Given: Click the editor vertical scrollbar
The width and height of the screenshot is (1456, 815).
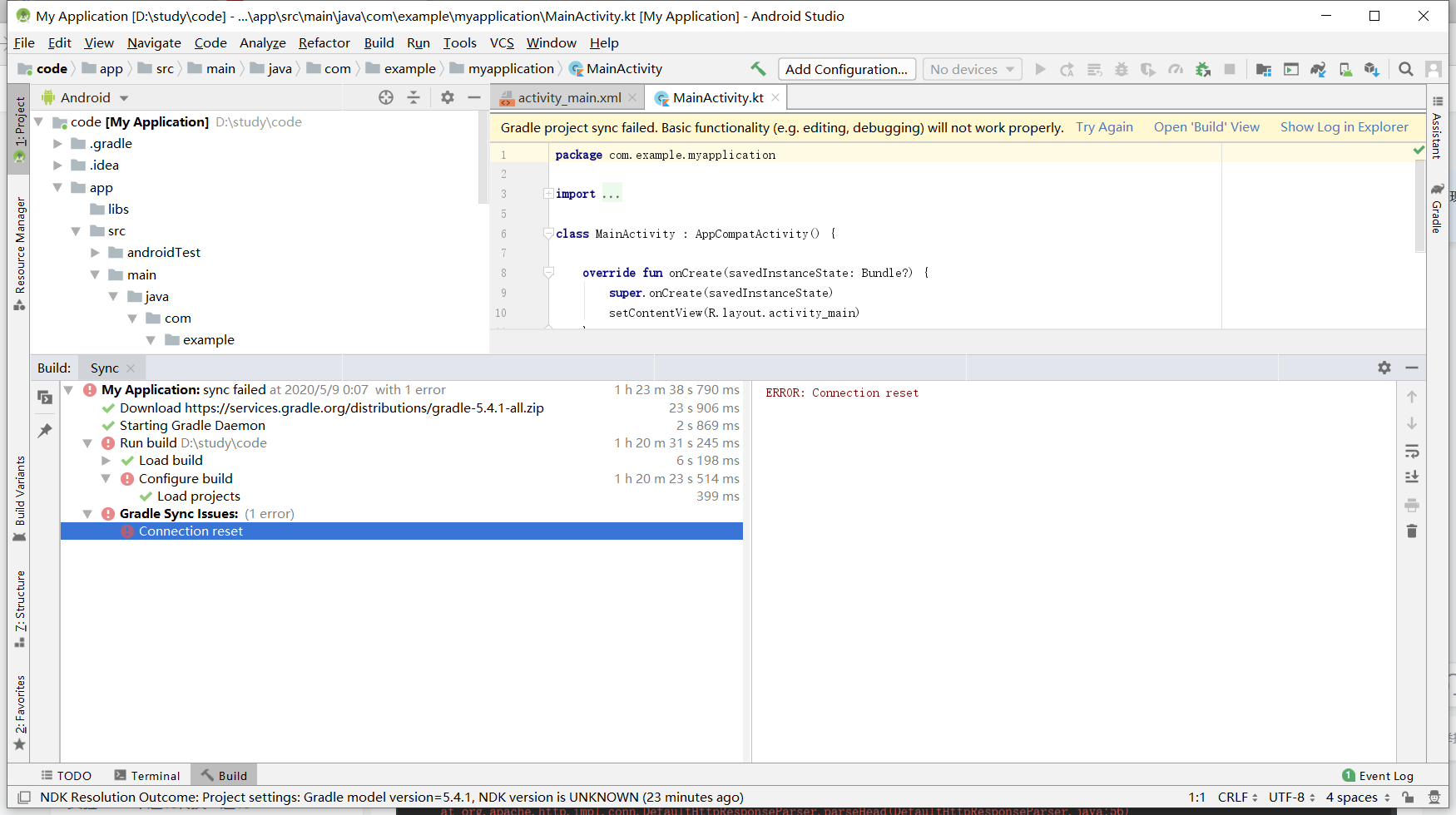Looking at the screenshot, I should [1419, 206].
